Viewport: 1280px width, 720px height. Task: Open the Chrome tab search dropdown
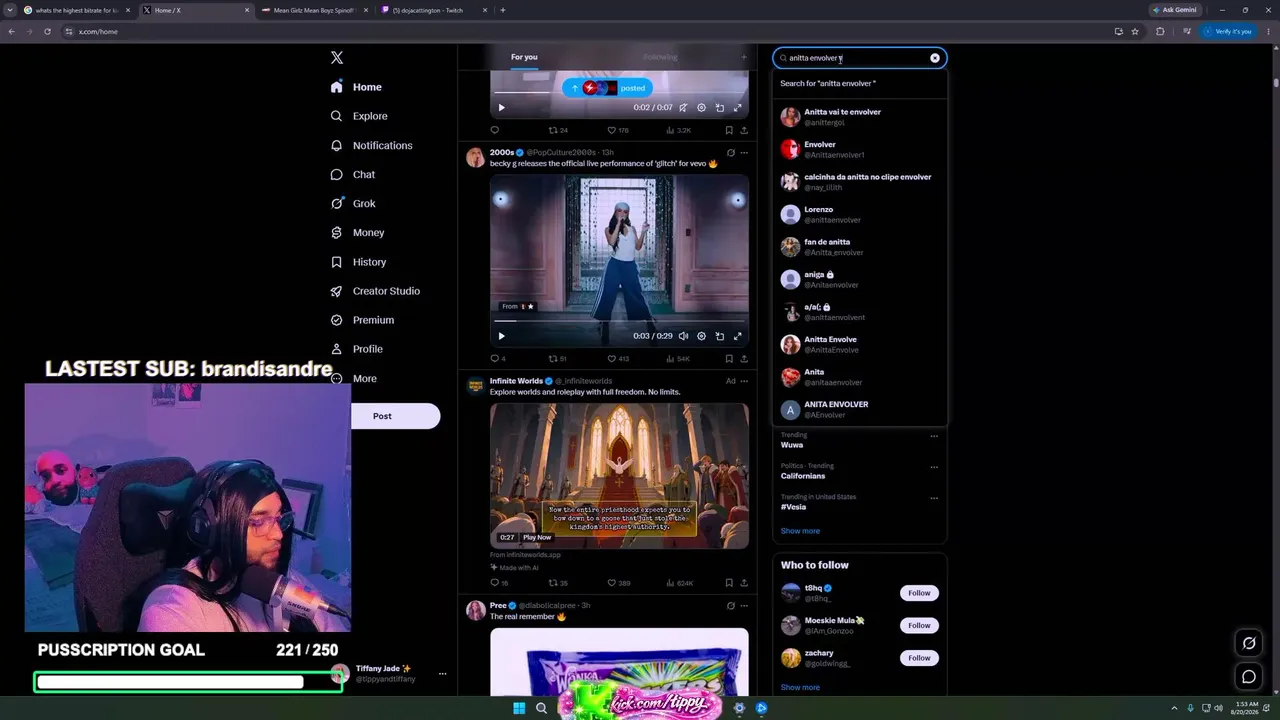(x=10, y=10)
